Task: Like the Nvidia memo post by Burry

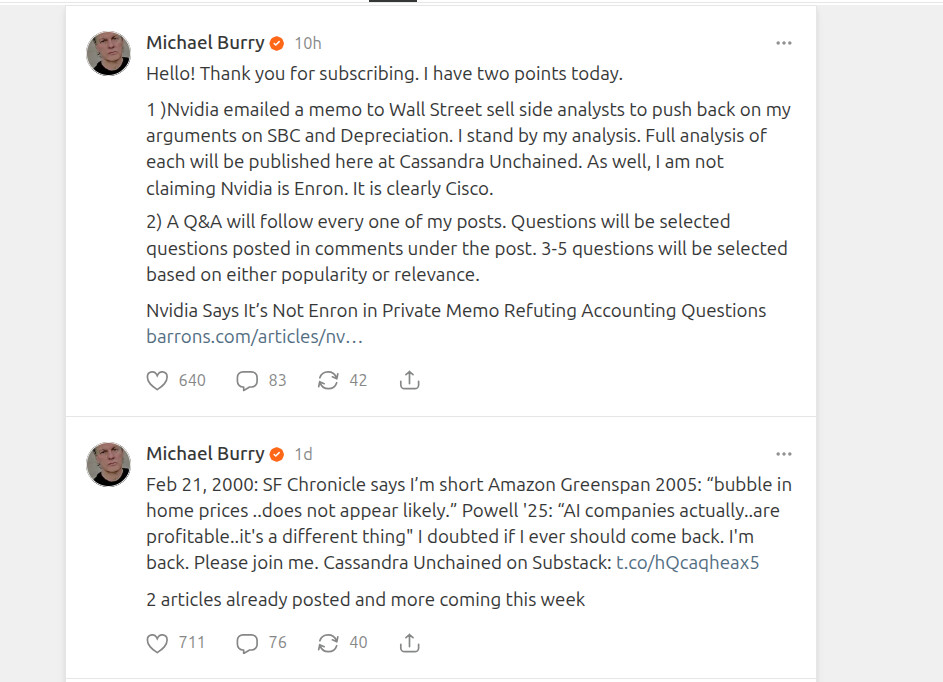Action: pos(157,381)
